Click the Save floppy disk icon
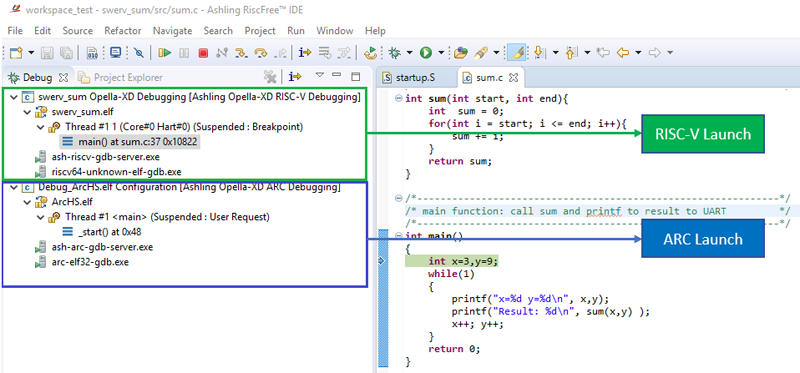Image resolution: width=800 pixels, height=373 pixels. pyautogui.click(x=47, y=53)
